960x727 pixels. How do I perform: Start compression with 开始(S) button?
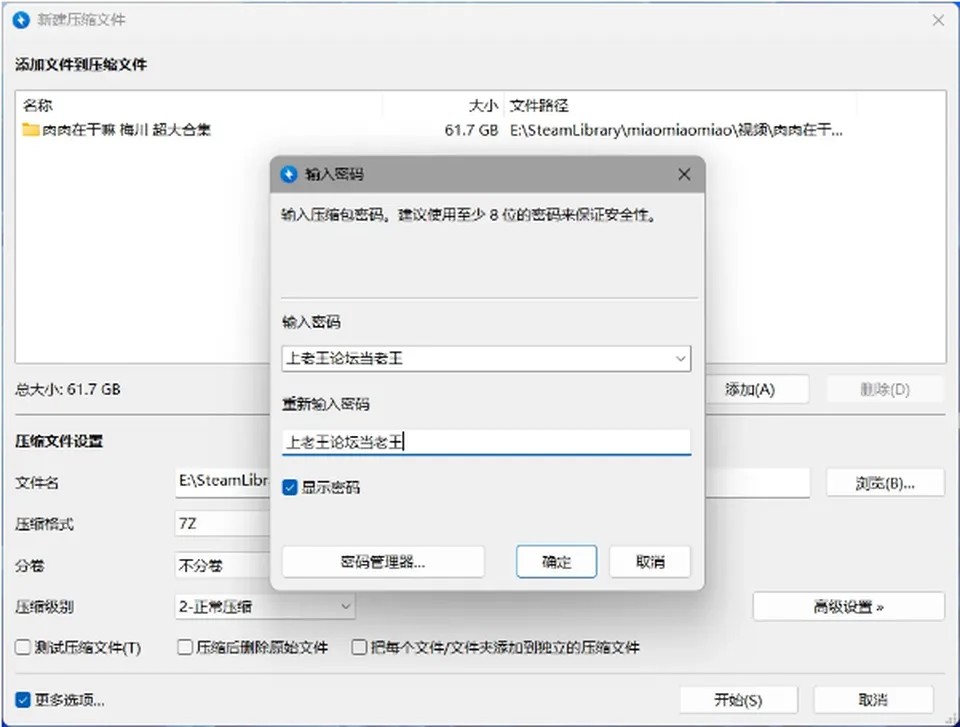[738, 700]
